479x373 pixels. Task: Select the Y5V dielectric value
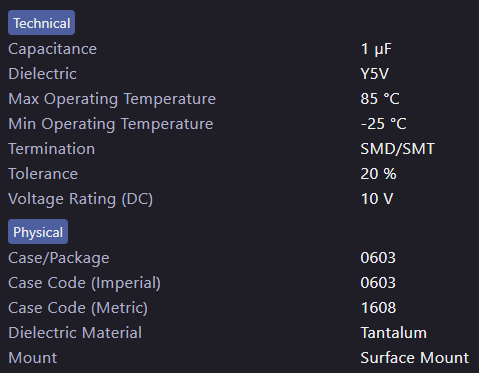point(375,74)
